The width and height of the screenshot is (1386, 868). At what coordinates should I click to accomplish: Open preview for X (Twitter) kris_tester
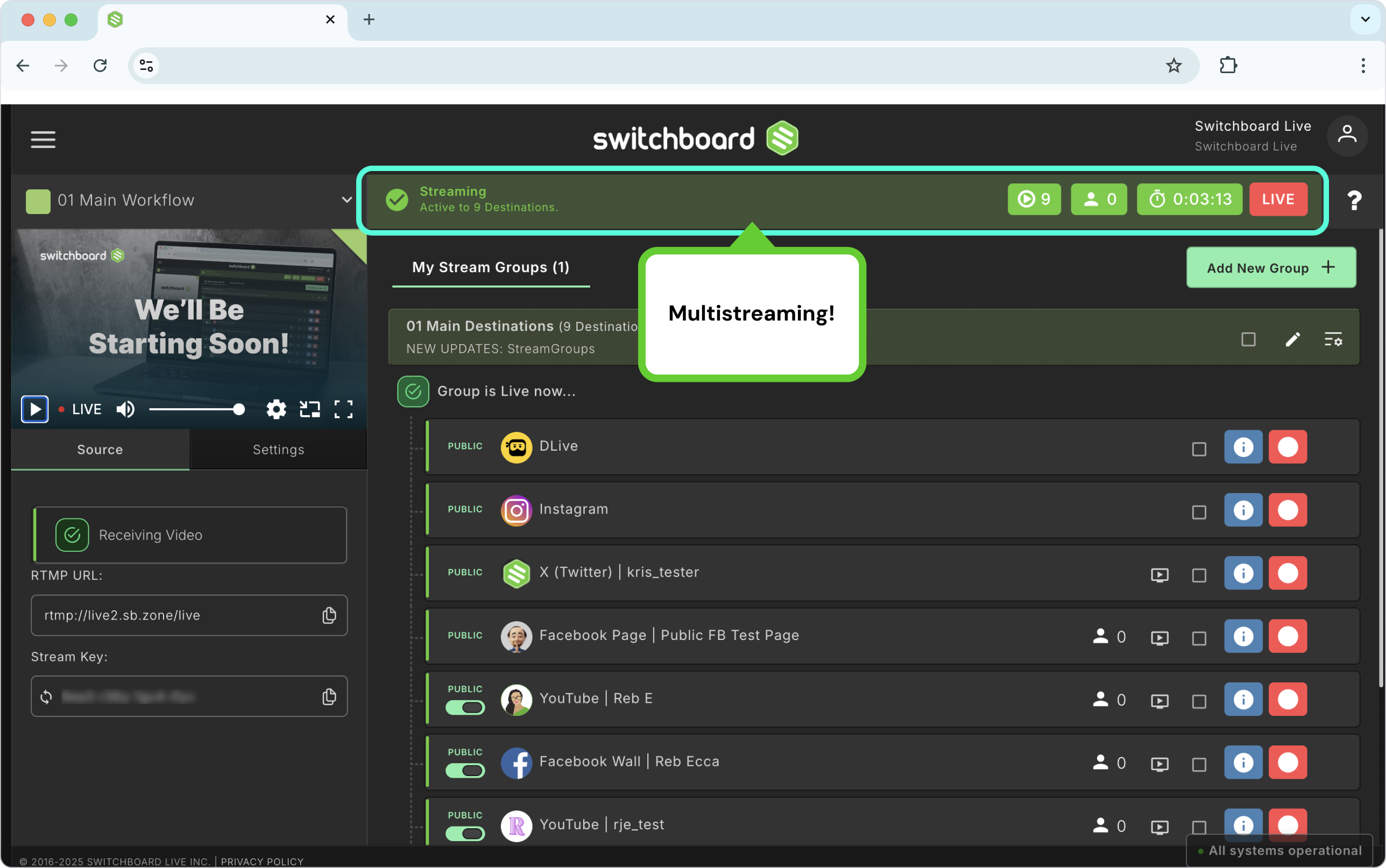tap(1160, 575)
